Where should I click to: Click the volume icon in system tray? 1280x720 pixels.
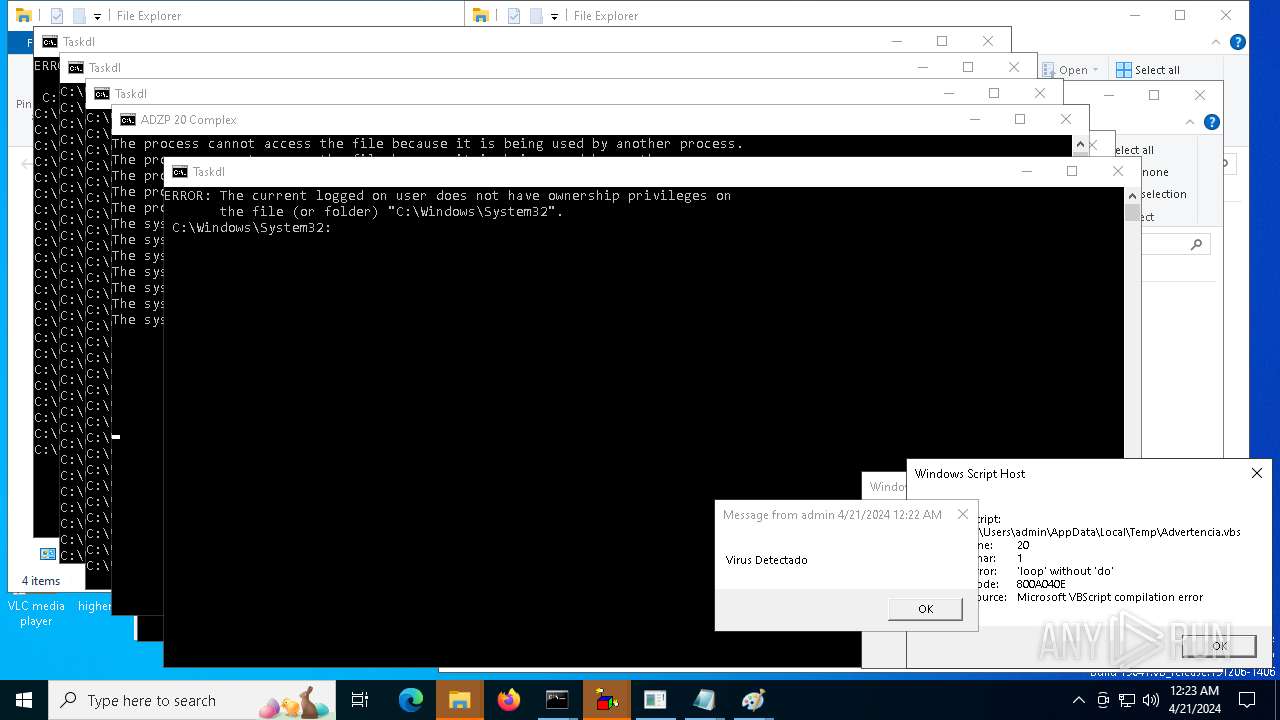[1150, 700]
